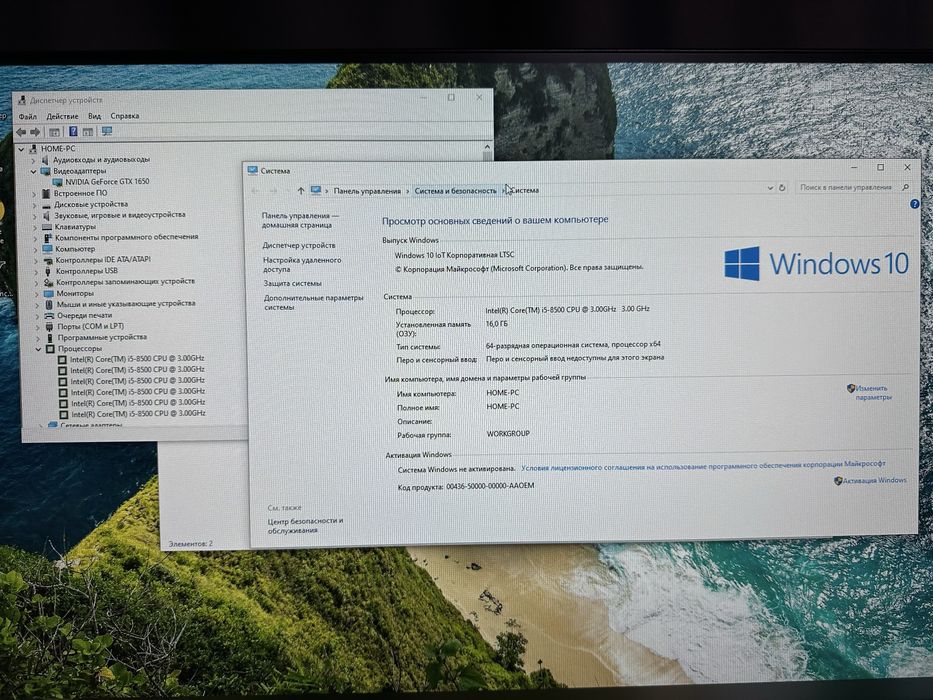933x700 pixels.
Task: Expand the Дисковые устройства node
Action: pos(34,205)
